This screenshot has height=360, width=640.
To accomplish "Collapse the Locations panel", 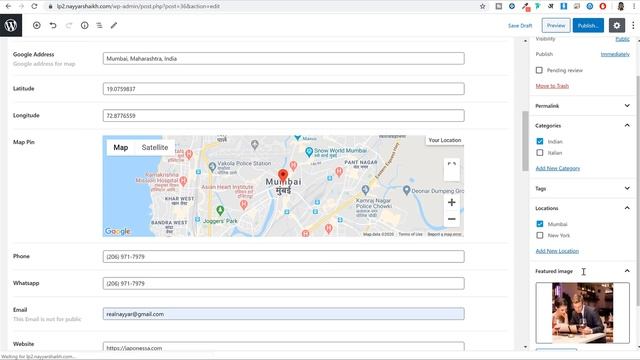I will coord(582,208).
